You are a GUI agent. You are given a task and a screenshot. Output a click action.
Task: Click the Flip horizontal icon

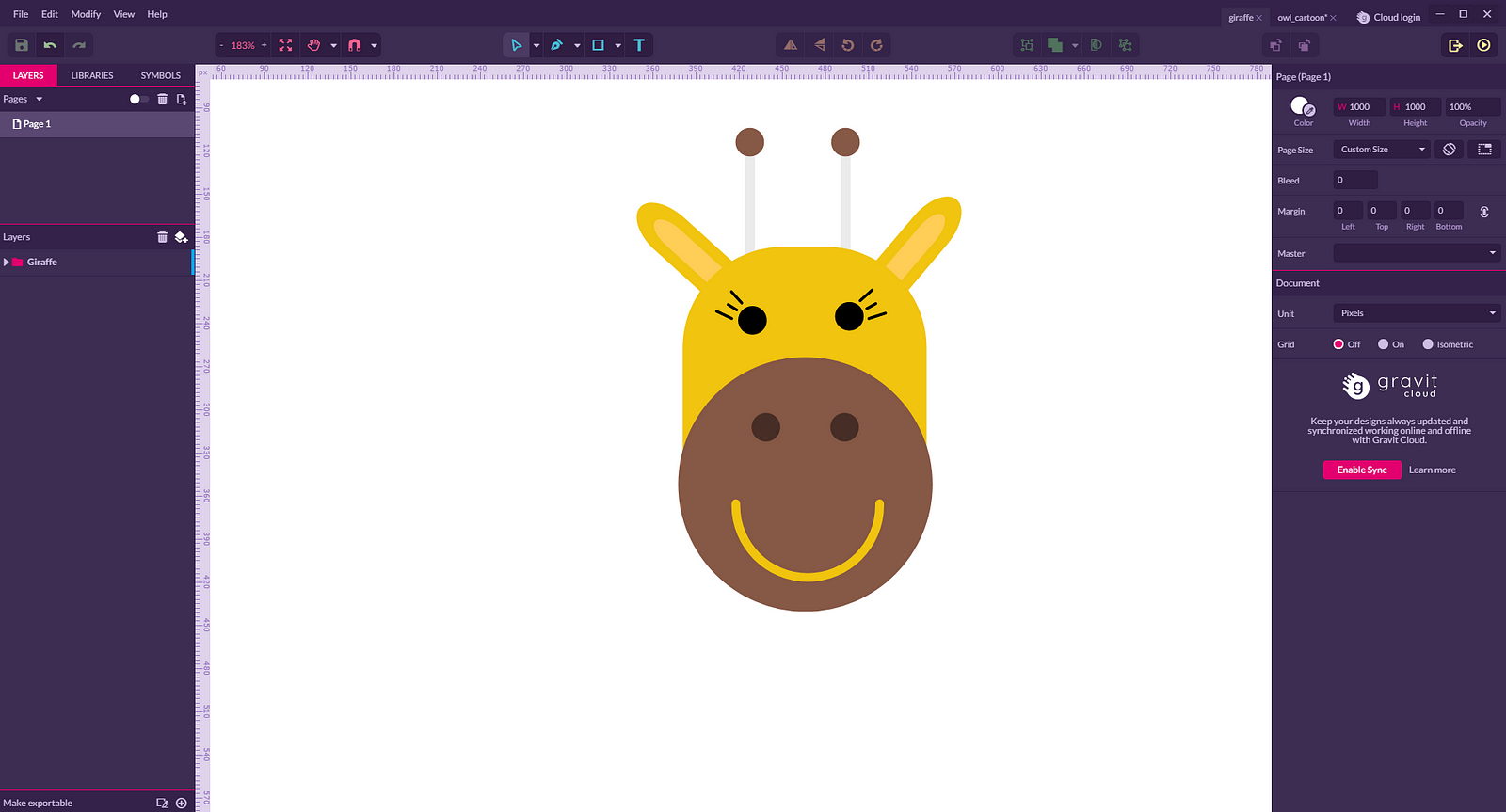point(791,45)
